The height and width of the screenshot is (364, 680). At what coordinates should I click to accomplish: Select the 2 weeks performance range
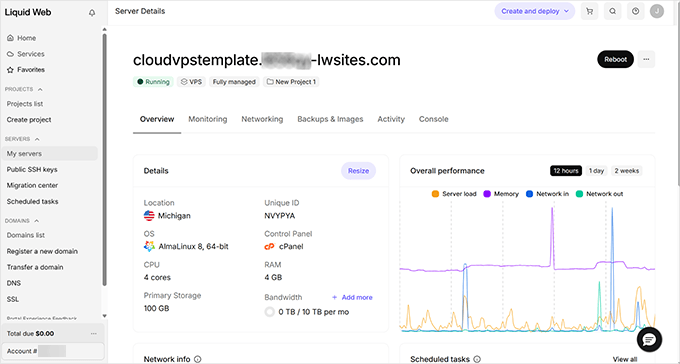click(x=627, y=171)
